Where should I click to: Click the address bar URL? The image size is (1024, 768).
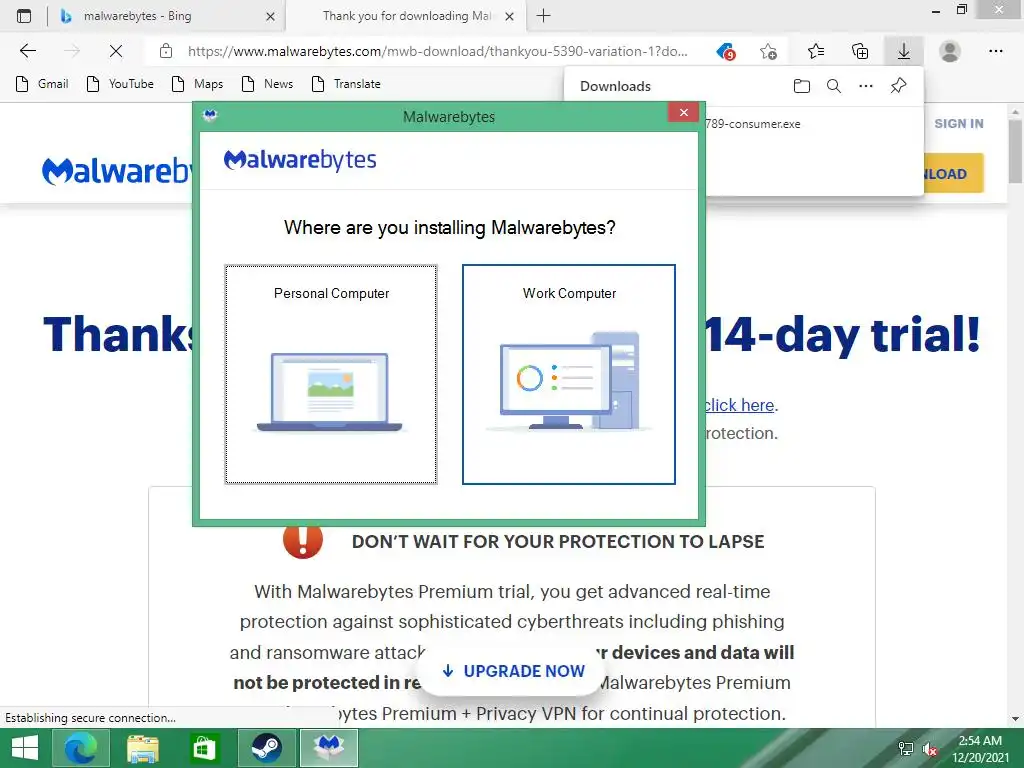[x=438, y=51]
